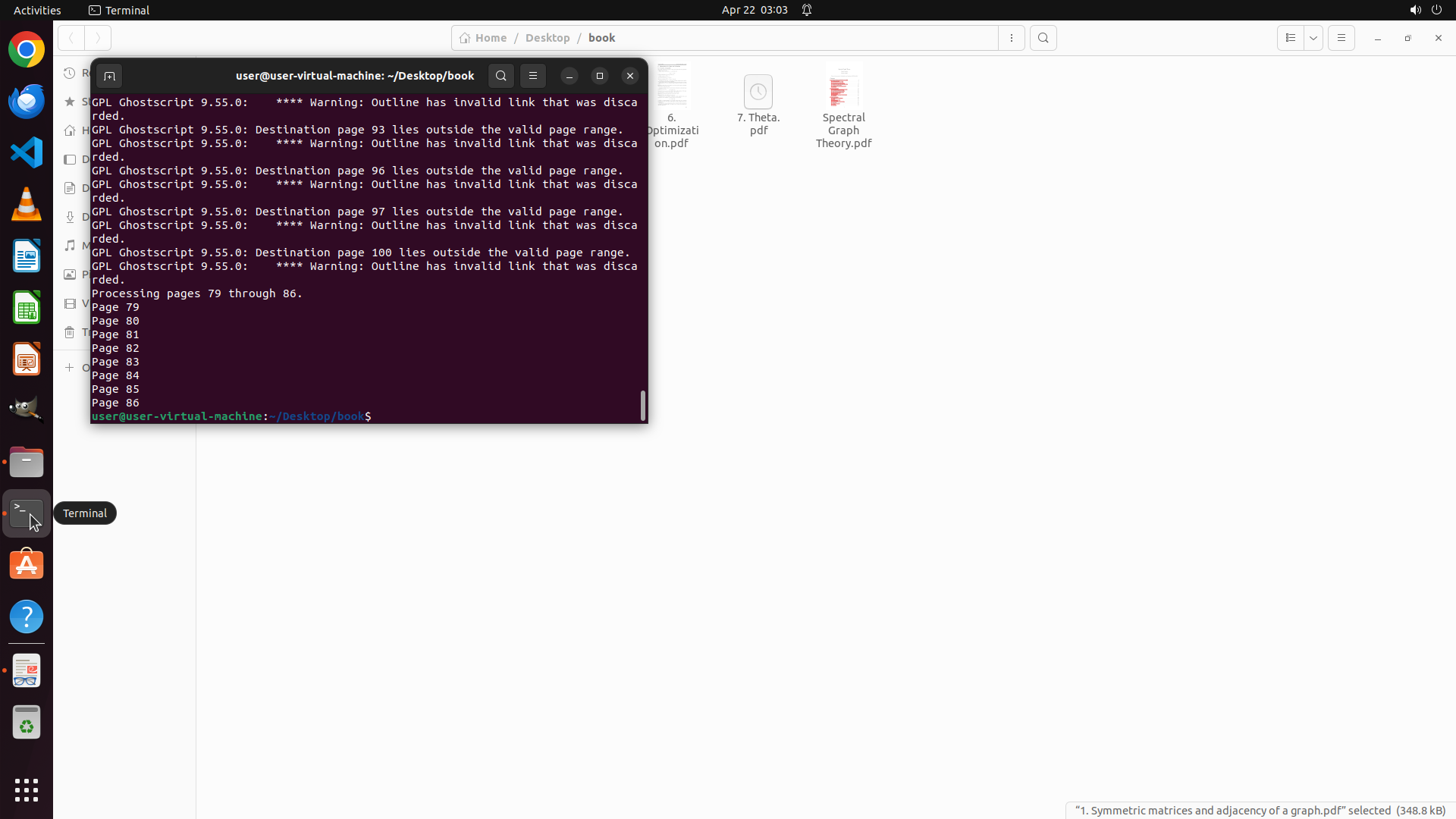Viewport: 1456px width, 819px height.
Task: Open the volume system indicator
Action: coord(1415,10)
